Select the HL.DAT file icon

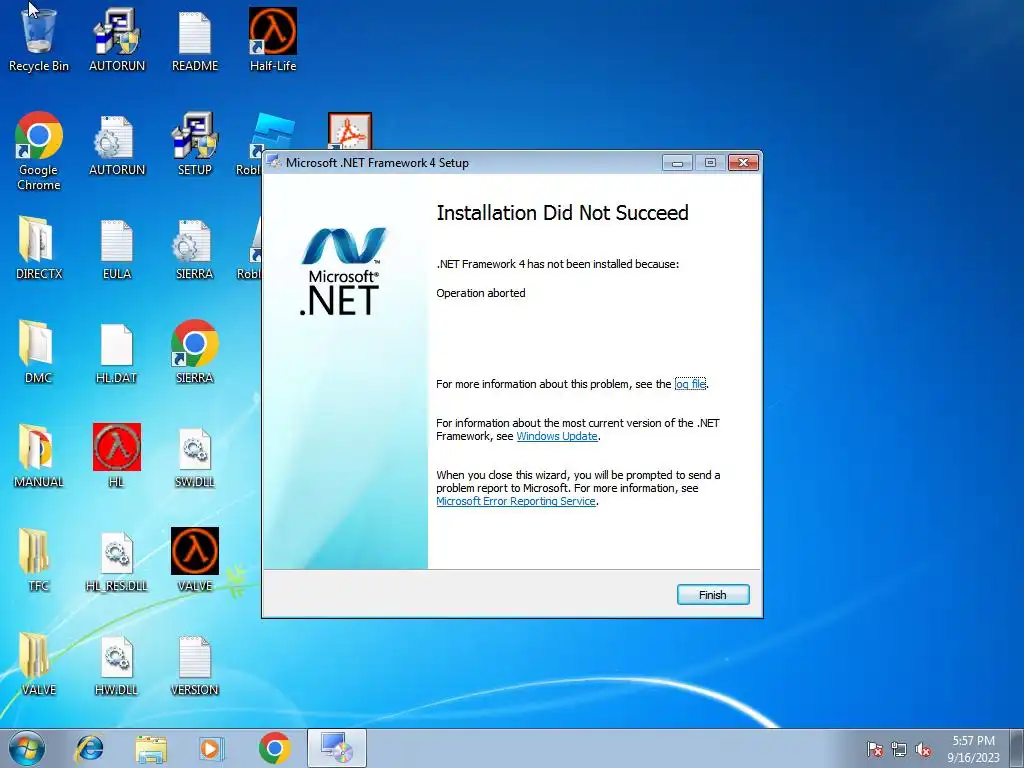[117, 353]
